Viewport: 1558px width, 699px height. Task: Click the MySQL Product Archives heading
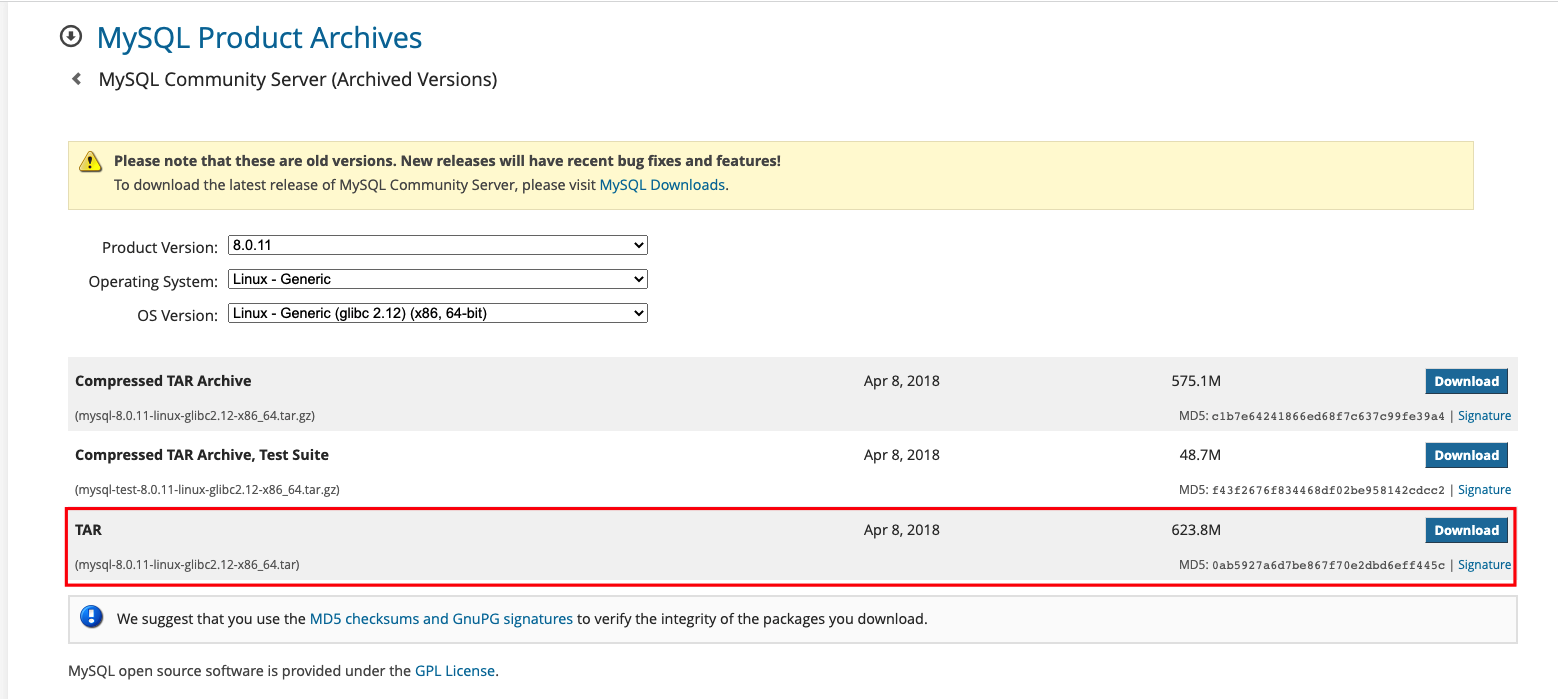click(x=259, y=38)
